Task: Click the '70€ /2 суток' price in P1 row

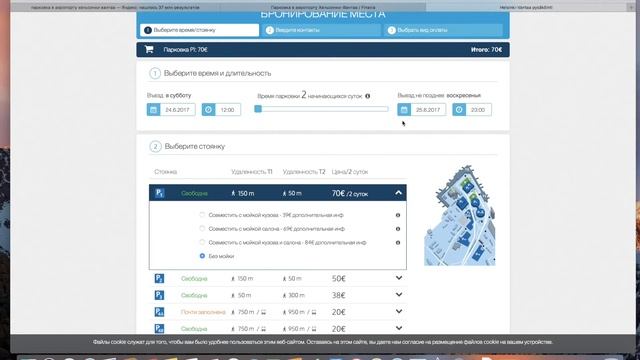Action: pos(350,193)
